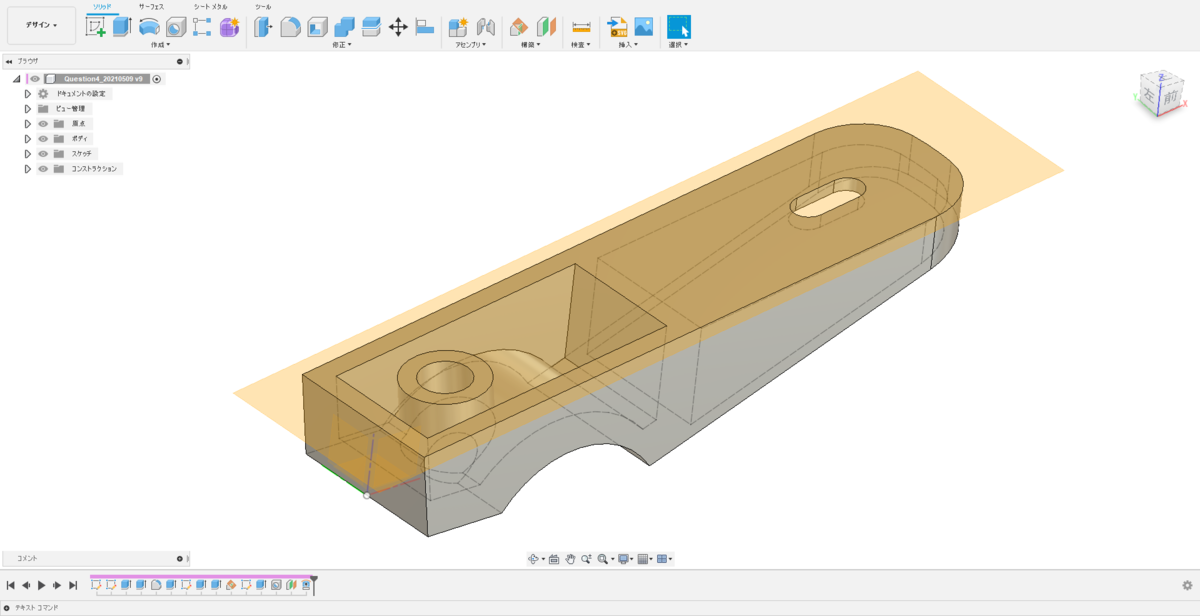
Task: Click the Insert SVG icon
Action: 617,27
